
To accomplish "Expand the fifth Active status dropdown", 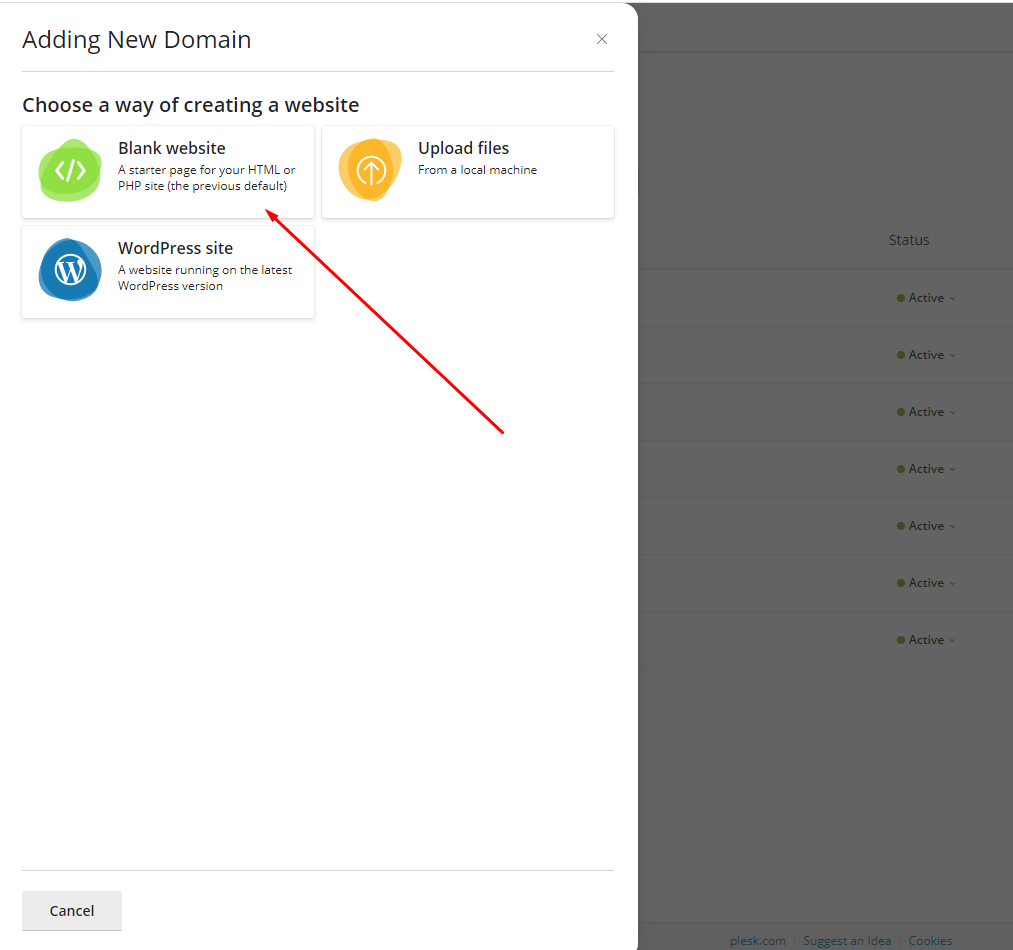I will [926, 525].
